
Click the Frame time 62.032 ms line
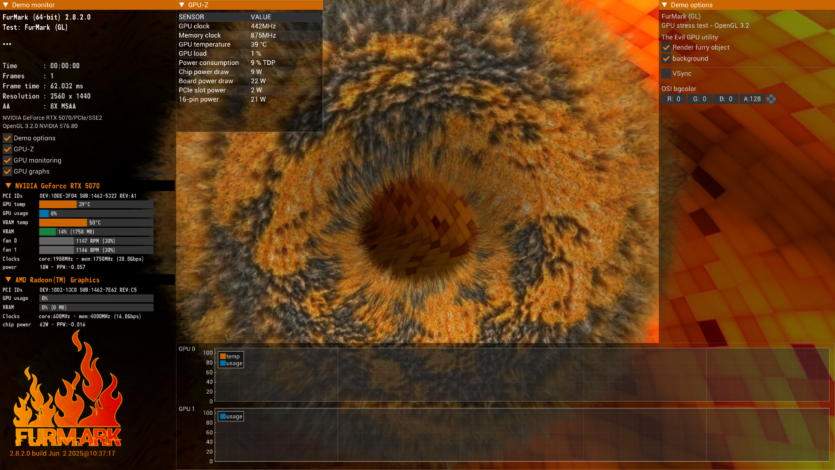pyautogui.click(x=43, y=86)
